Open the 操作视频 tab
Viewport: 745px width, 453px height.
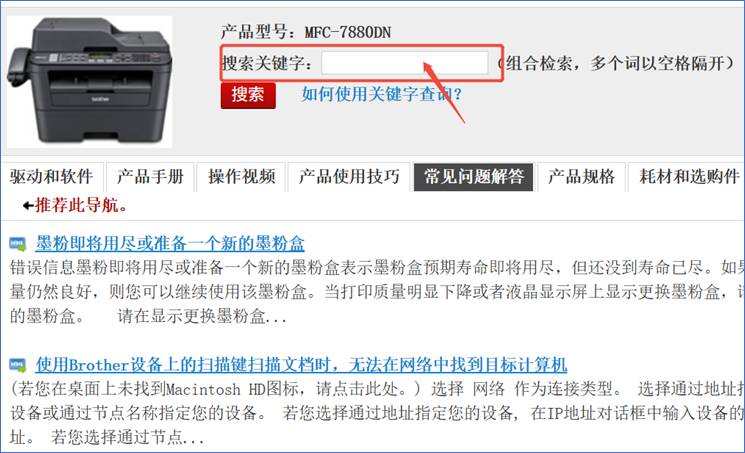tap(241, 177)
